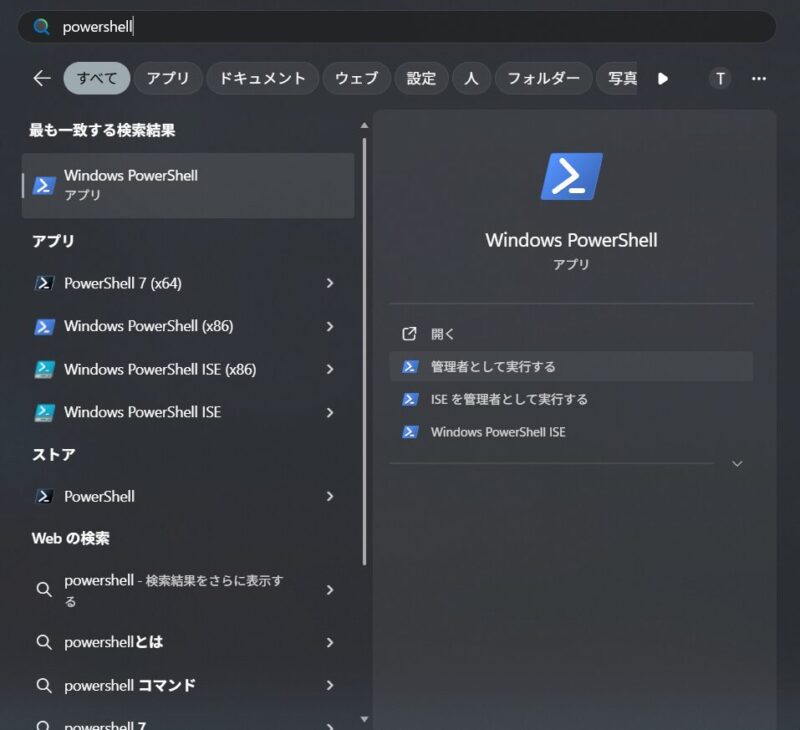Open the three-dot options menu
Image resolution: width=800 pixels, height=730 pixels.
tap(759, 78)
